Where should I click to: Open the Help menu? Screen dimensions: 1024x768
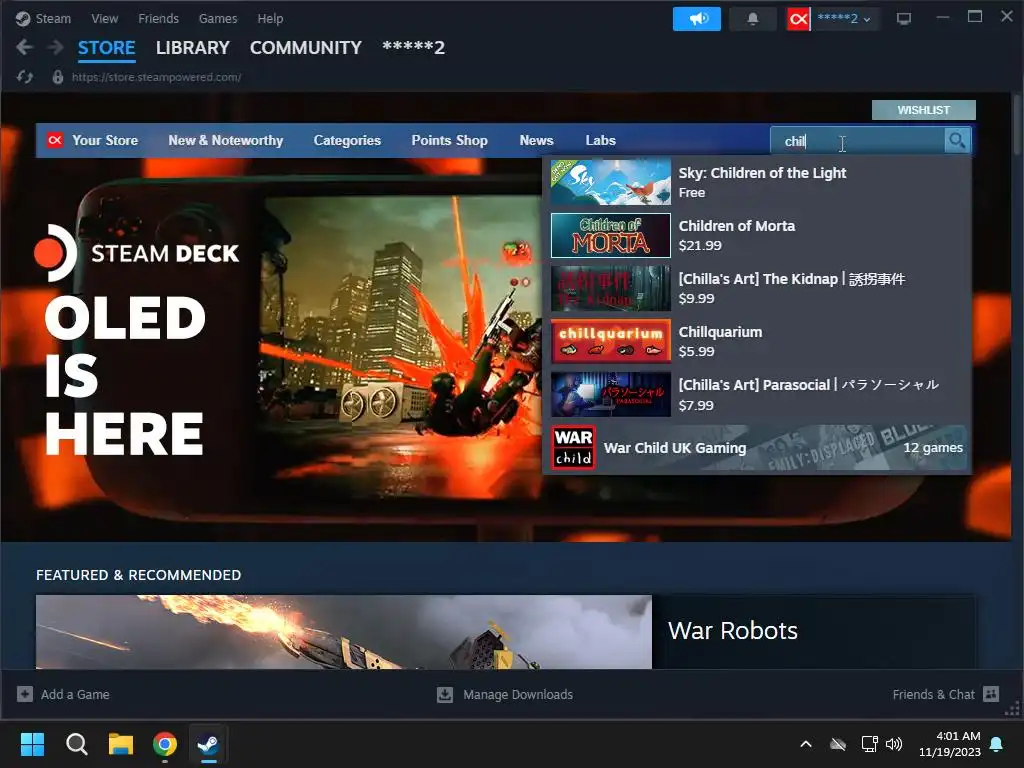coord(270,18)
